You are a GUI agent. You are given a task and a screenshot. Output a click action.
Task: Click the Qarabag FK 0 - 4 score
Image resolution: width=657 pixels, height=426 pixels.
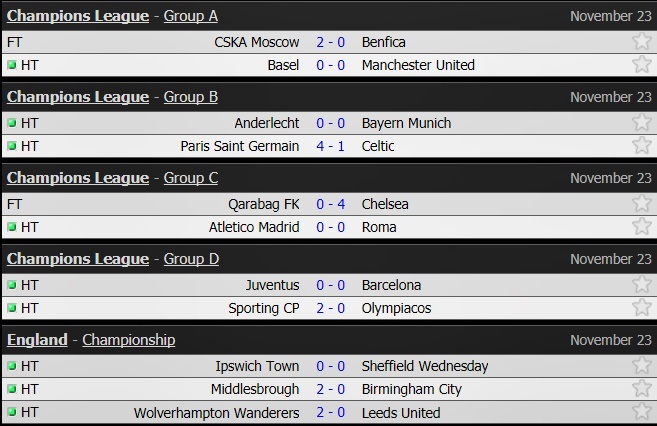point(330,204)
